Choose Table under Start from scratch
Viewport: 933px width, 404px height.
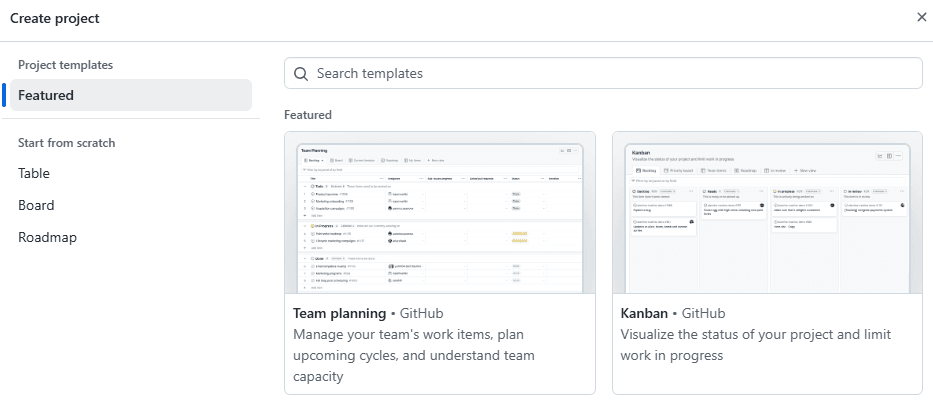[34, 174]
